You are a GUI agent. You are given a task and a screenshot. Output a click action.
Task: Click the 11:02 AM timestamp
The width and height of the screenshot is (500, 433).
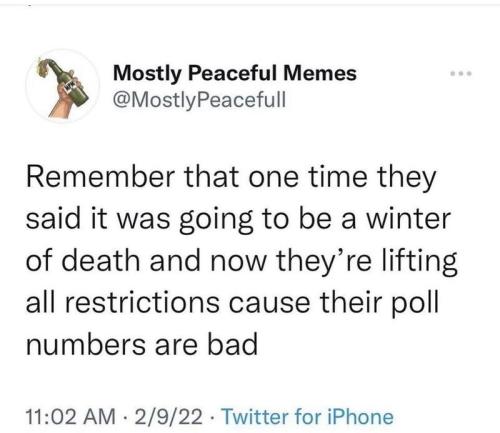pyautogui.click(x=70, y=417)
